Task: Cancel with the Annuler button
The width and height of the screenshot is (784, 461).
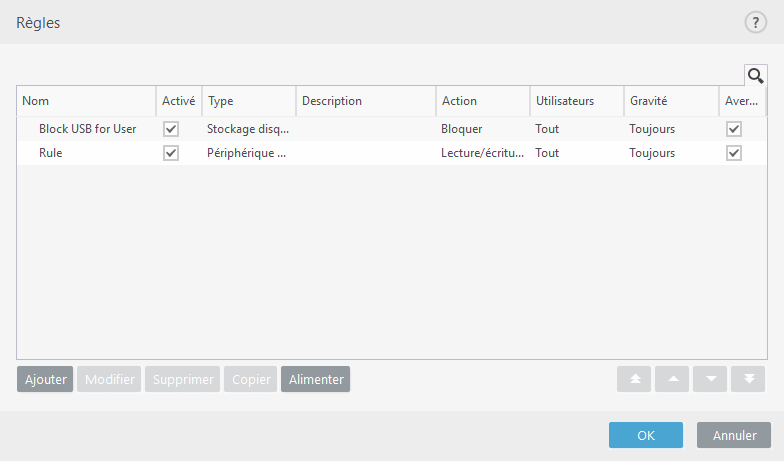Action: pos(734,435)
